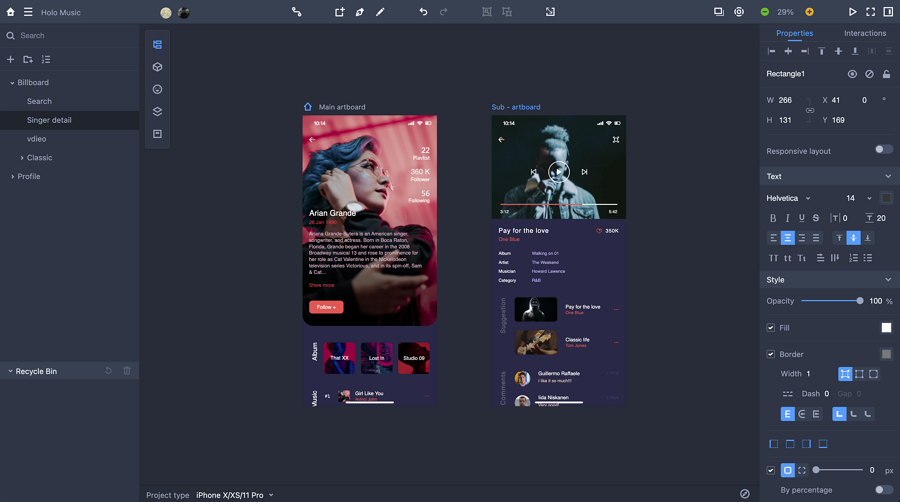Select the vdieo page in tree
Viewport: 900px width, 502px height.
click(x=37, y=139)
